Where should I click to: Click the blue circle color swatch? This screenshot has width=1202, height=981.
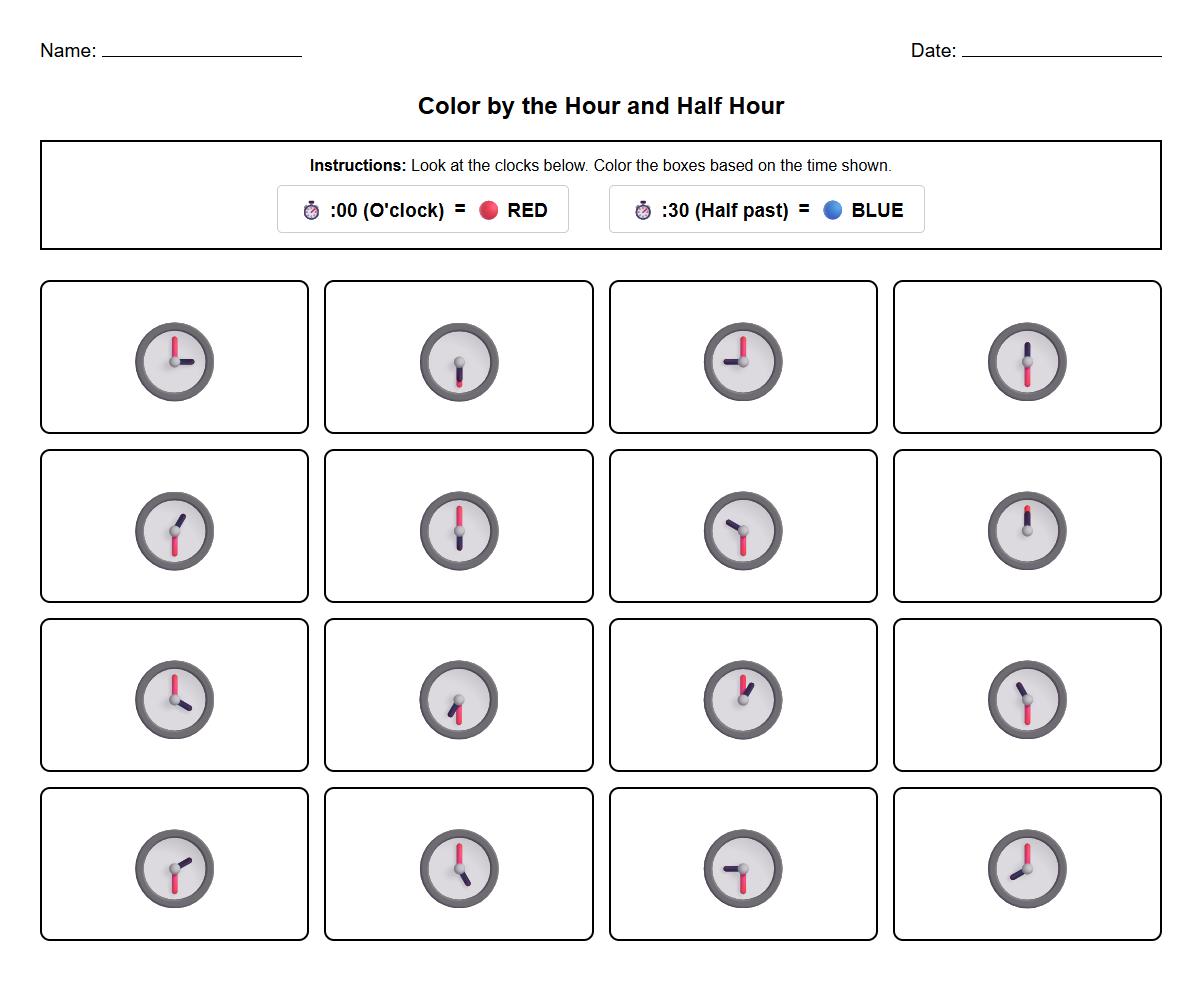(x=822, y=210)
